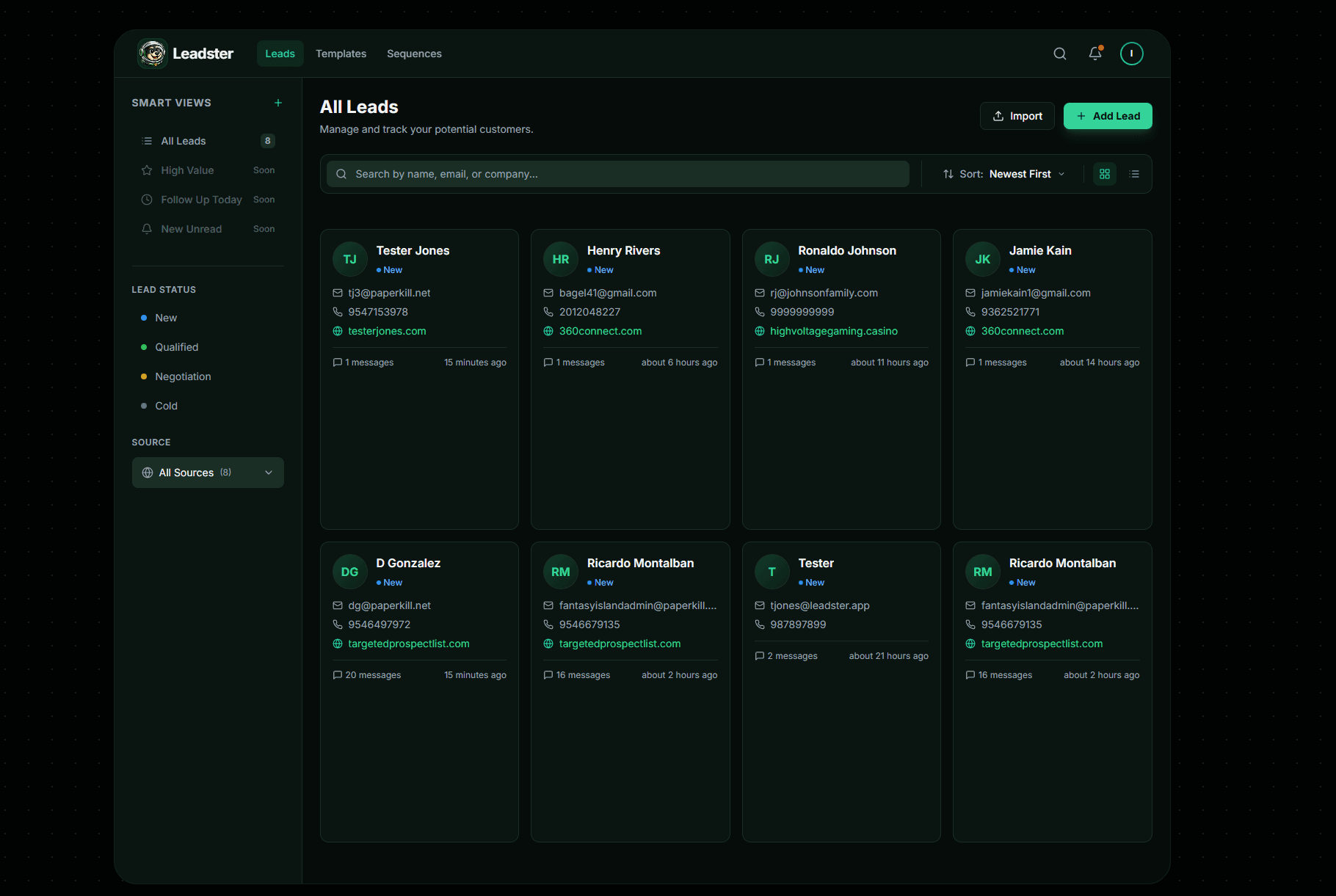Screen dimensions: 1336x896
Task: Switch to list view layout
Action: (1134, 174)
